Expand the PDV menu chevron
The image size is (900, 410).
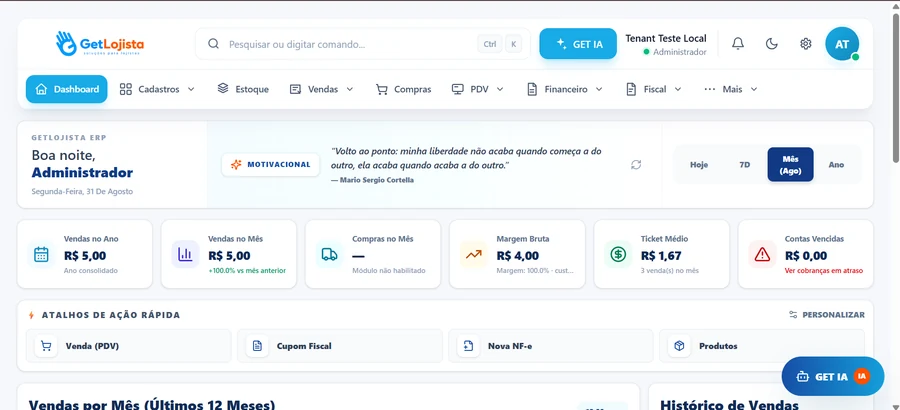coord(500,89)
